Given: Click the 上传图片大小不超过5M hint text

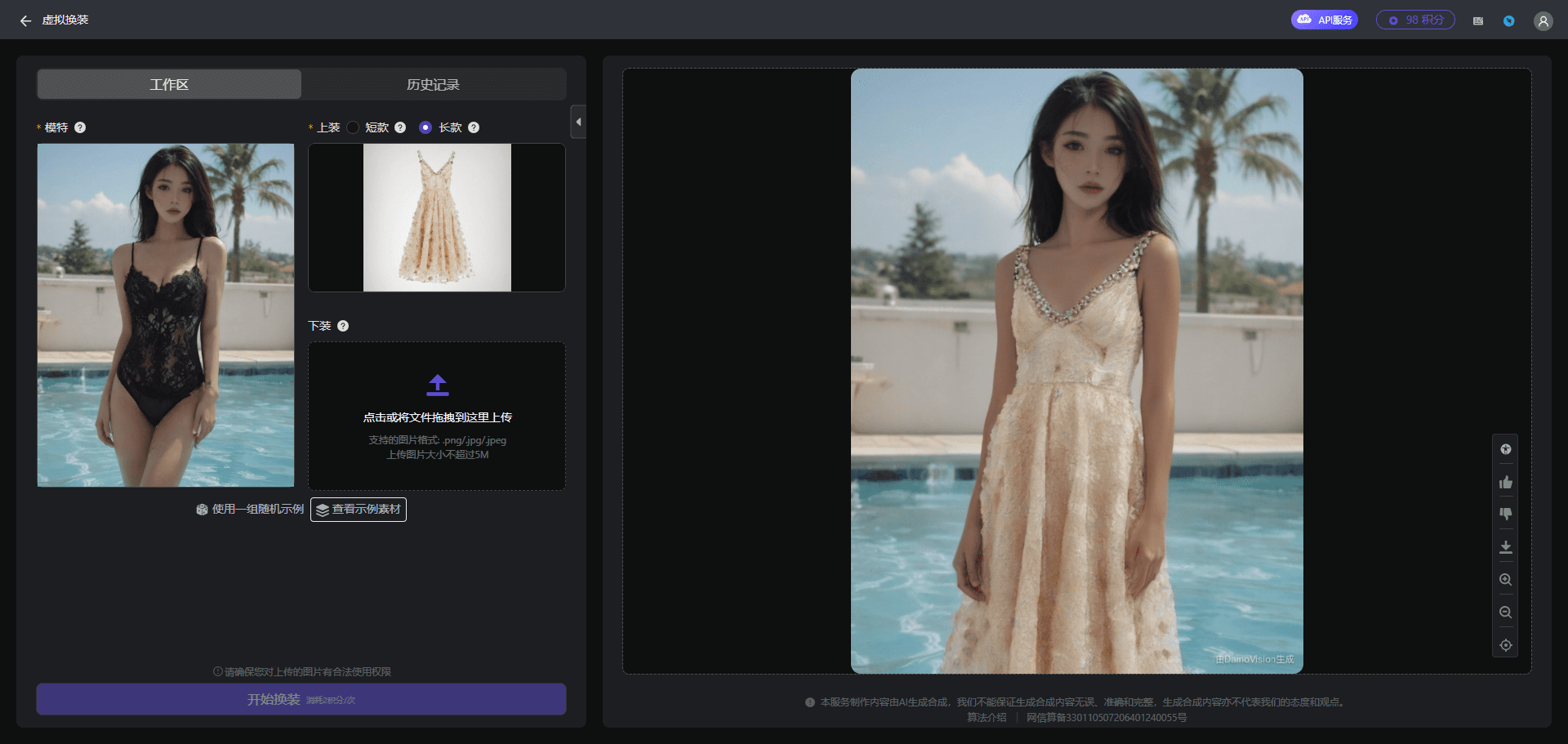Looking at the screenshot, I should [438, 455].
